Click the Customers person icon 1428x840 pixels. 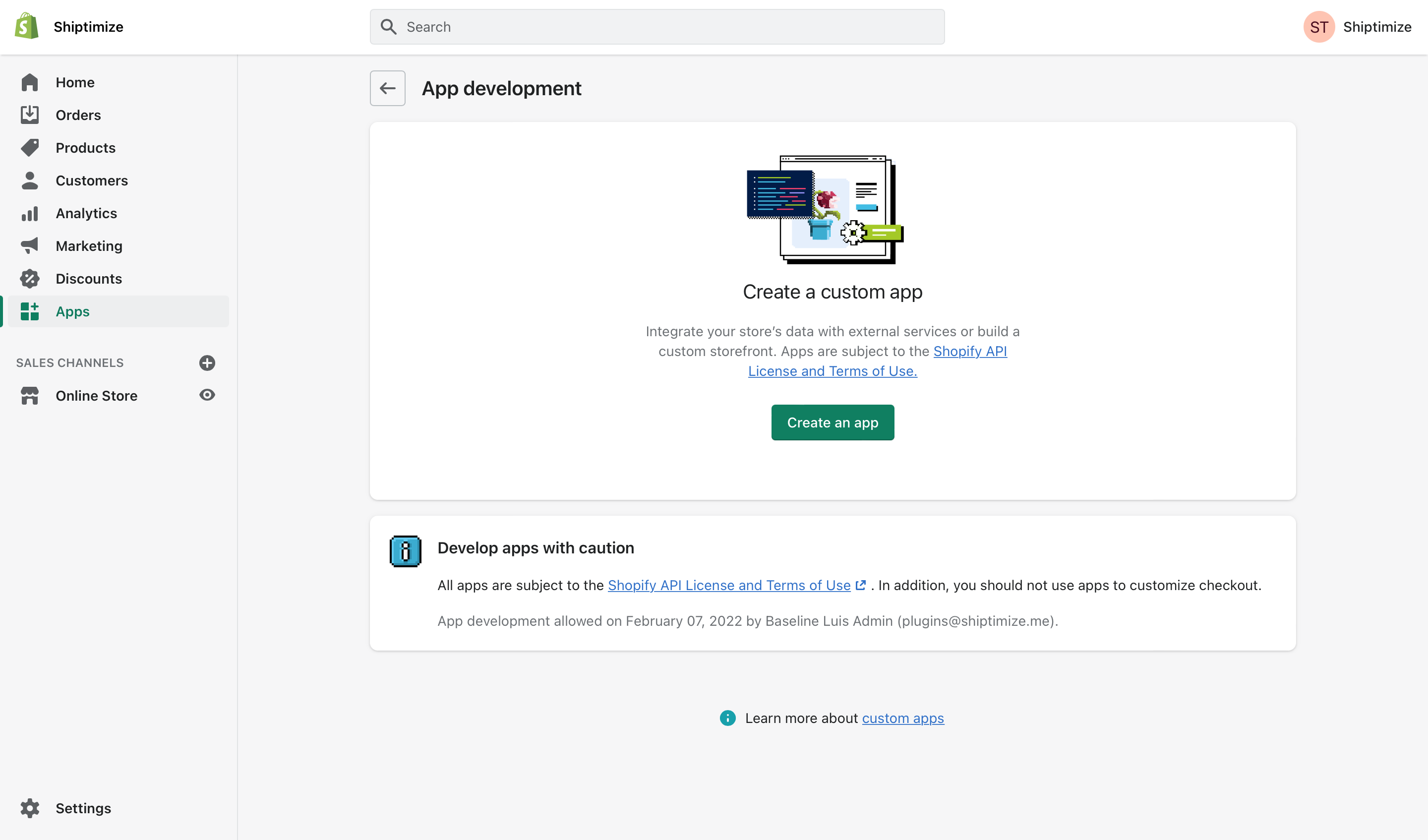tap(29, 181)
